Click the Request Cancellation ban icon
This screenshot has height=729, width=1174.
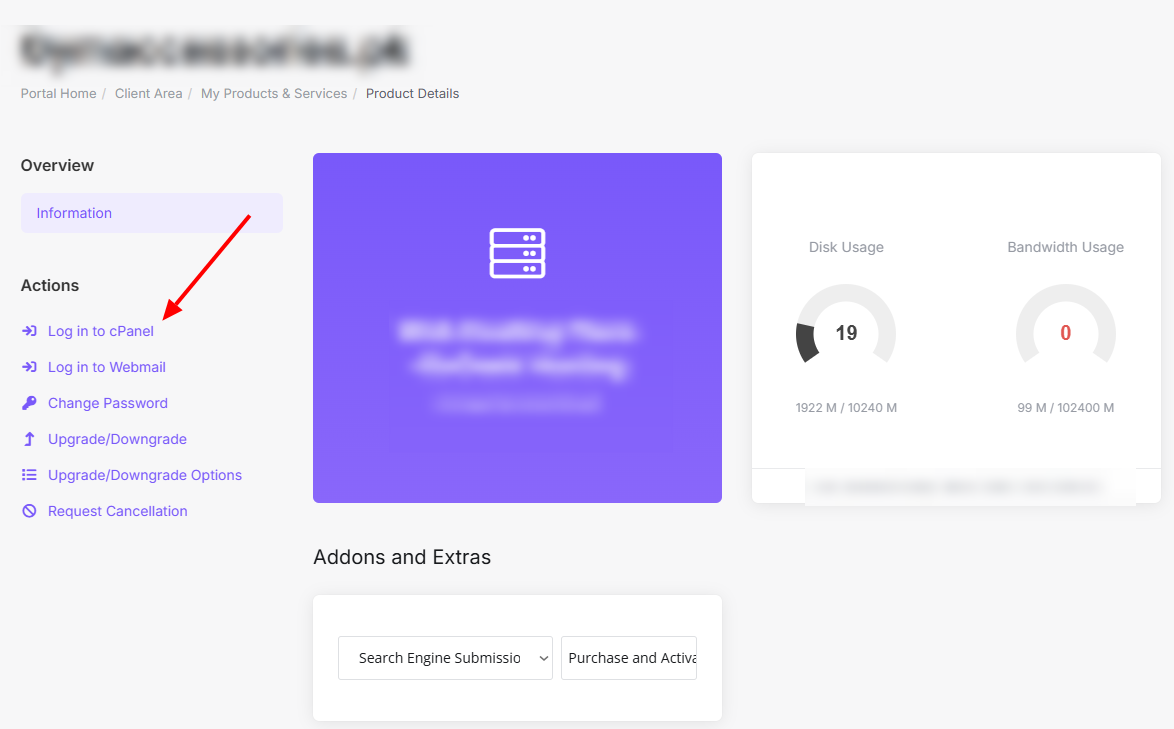click(29, 511)
